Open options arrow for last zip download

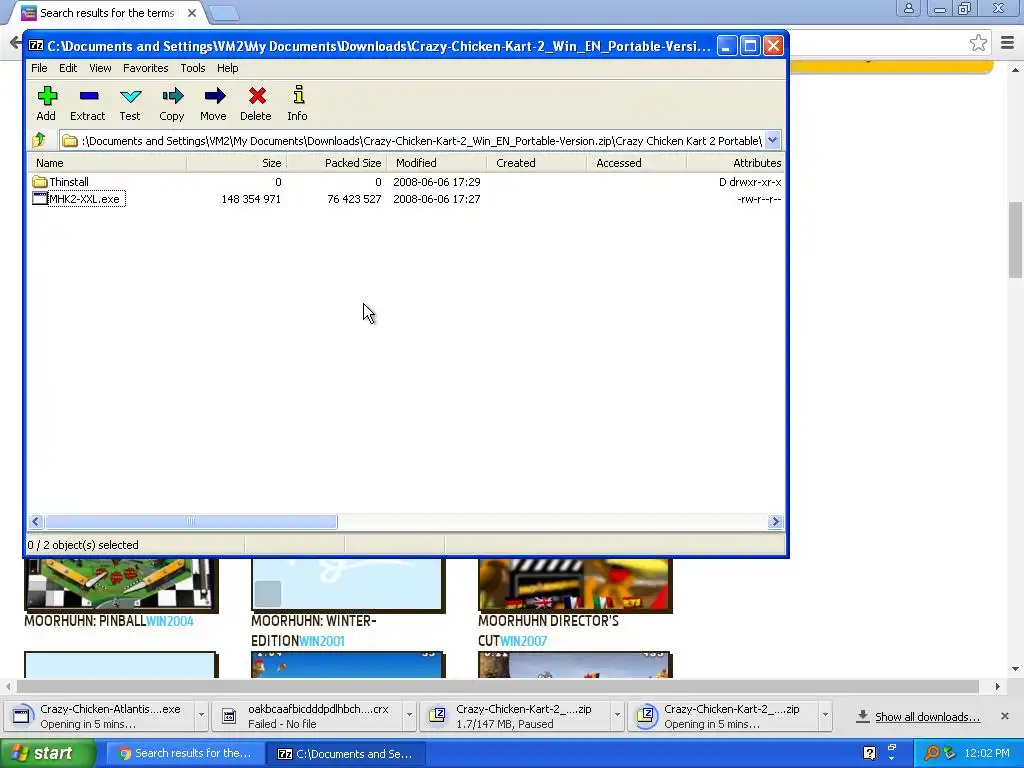pos(825,715)
